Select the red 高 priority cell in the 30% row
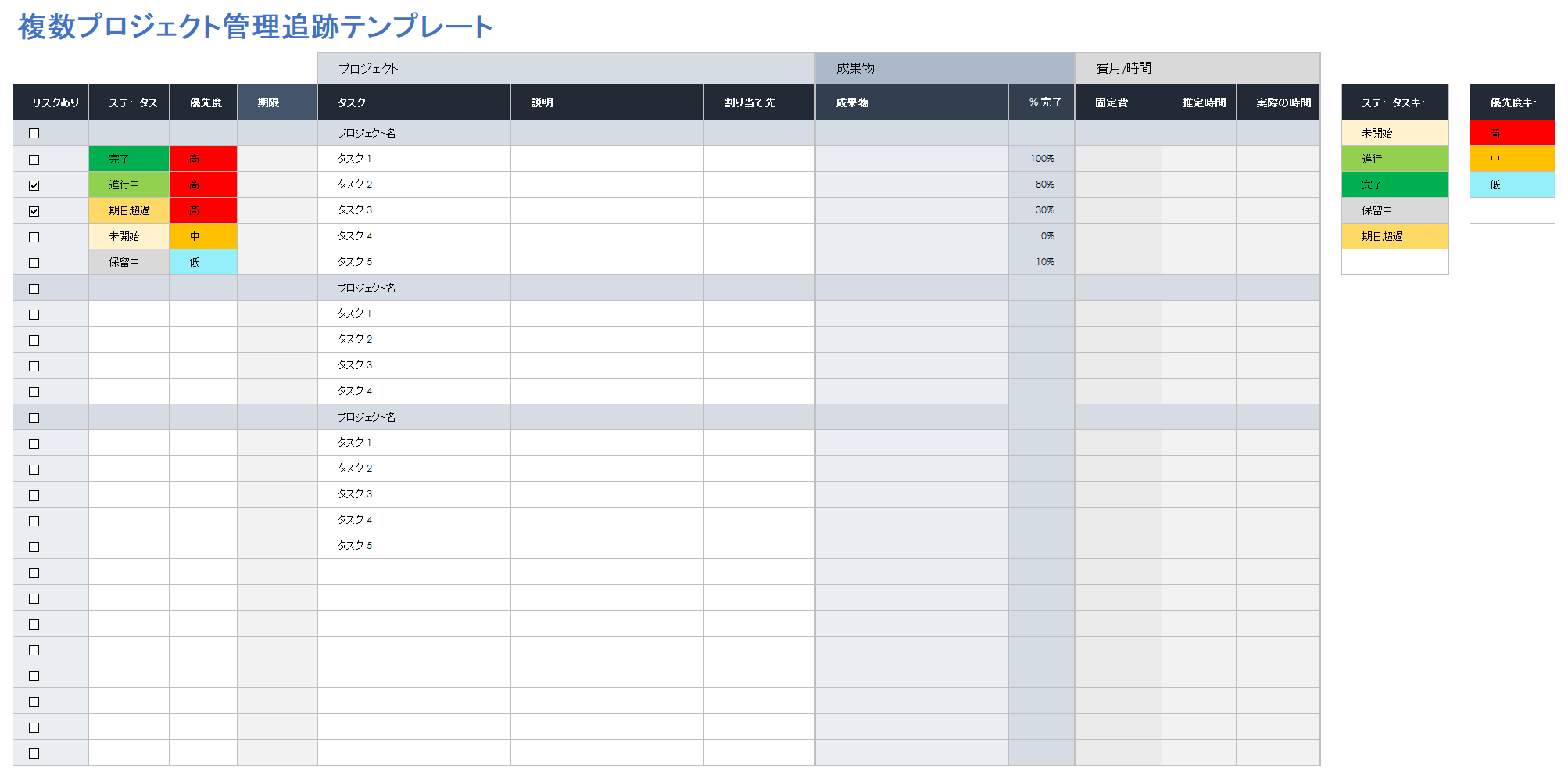Viewport: 1568px width, 775px height. coord(203,210)
